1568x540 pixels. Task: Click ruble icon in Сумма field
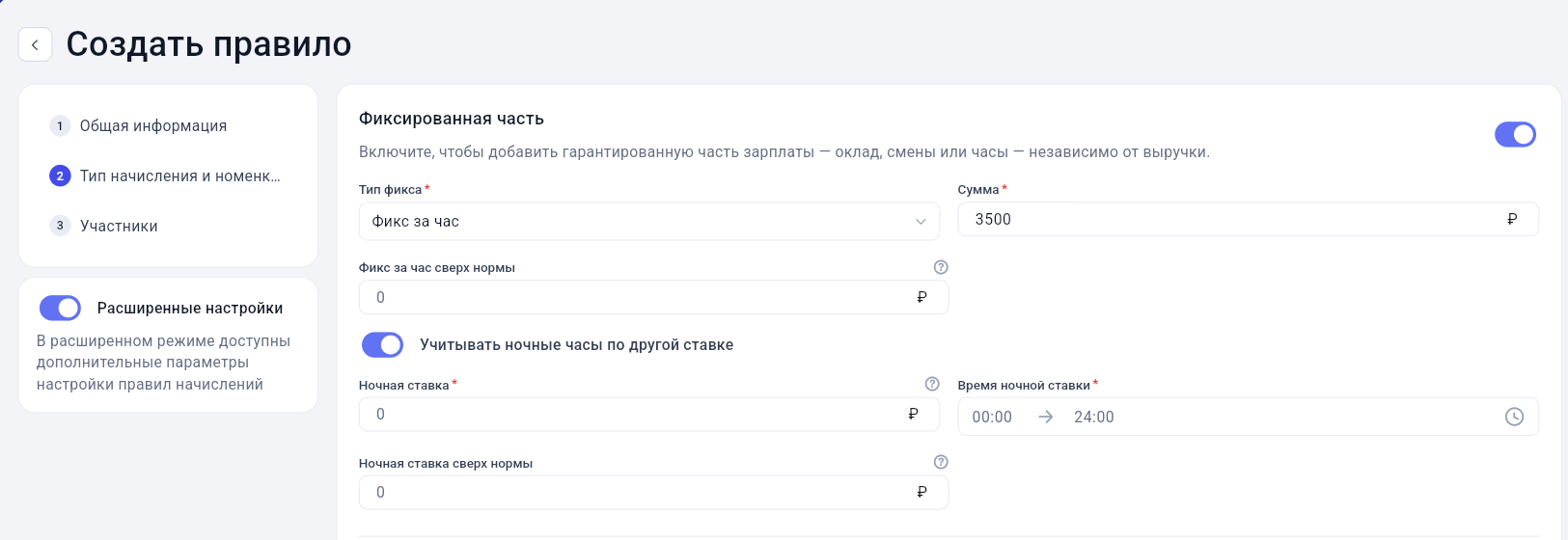(x=1512, y=219)
